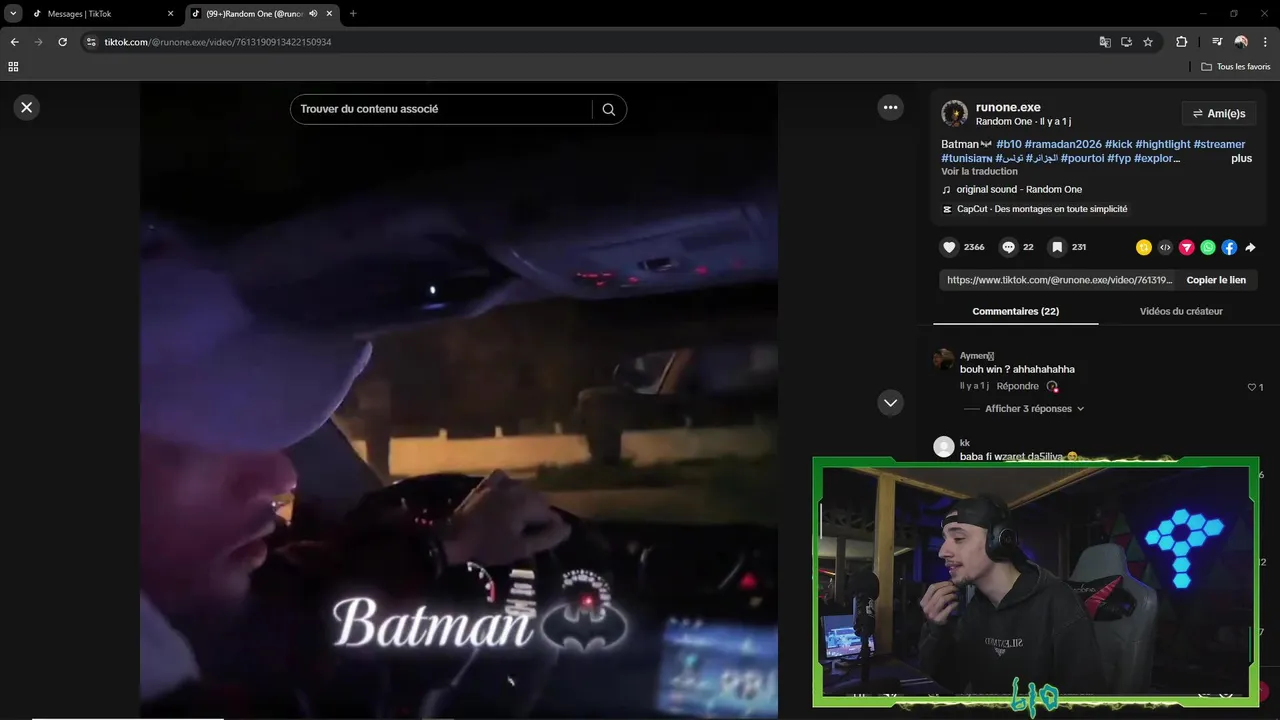Open Aymen's commenter avatar

pos(943,360)
